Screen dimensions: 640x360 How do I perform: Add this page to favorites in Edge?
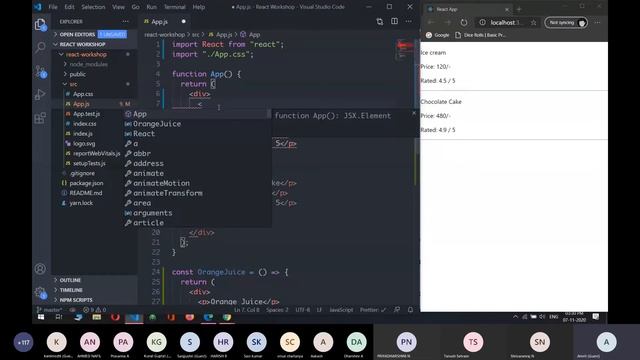coord(533,23)
